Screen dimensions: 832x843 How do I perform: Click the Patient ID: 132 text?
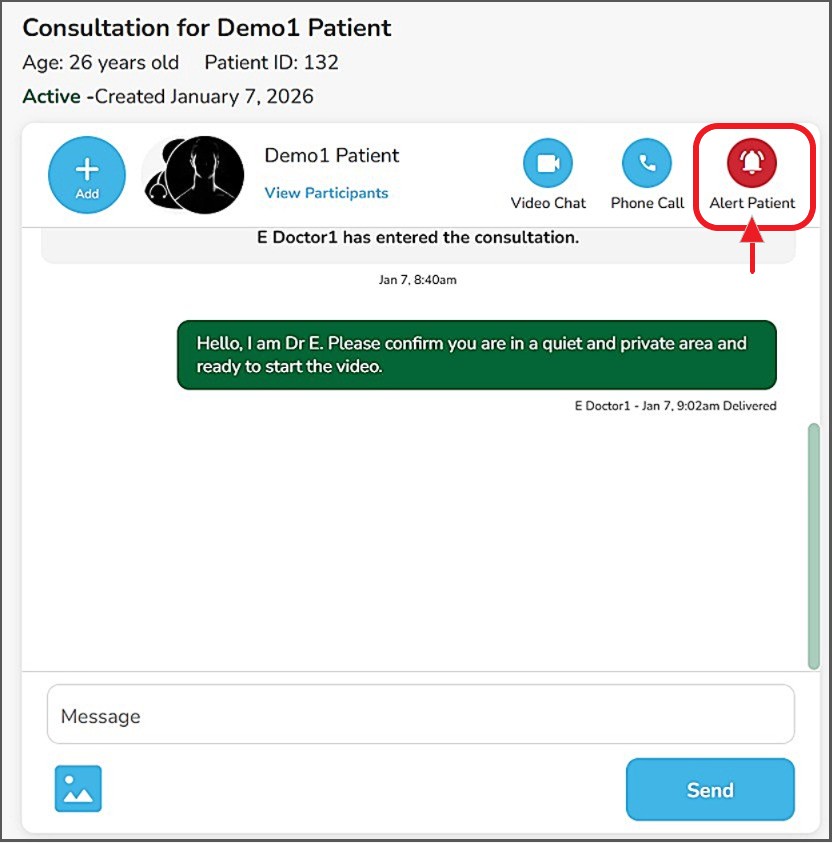click(x=271, y=62)
